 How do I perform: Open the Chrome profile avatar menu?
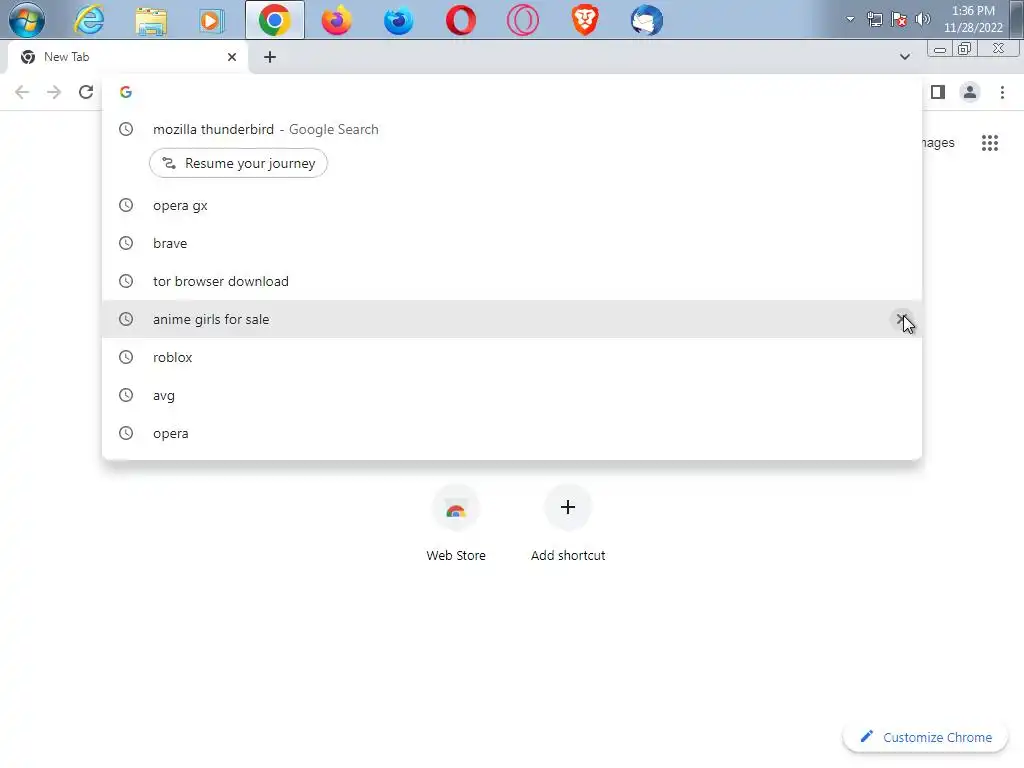coord(970,92)
